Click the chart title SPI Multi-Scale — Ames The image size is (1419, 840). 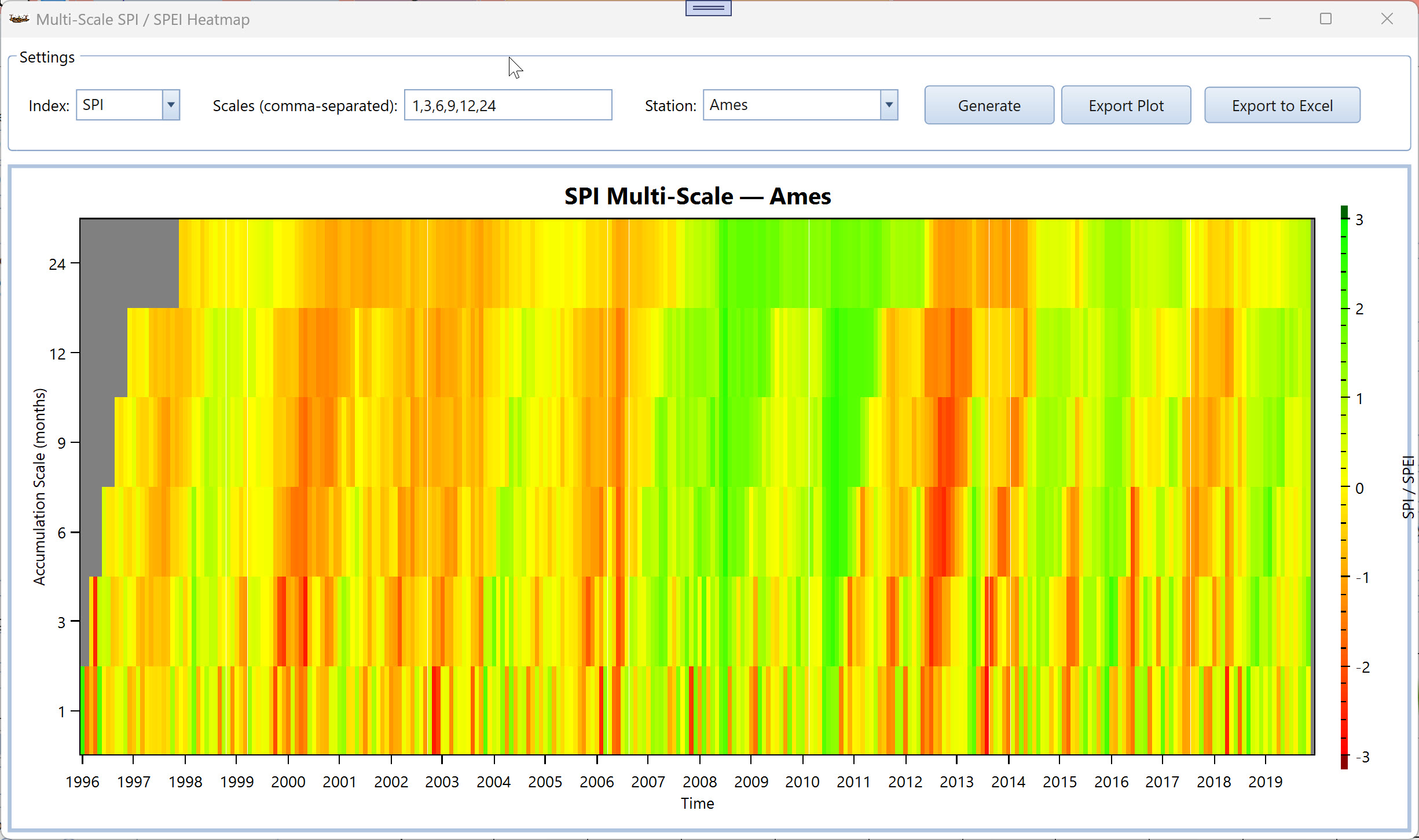click(698, 196)
